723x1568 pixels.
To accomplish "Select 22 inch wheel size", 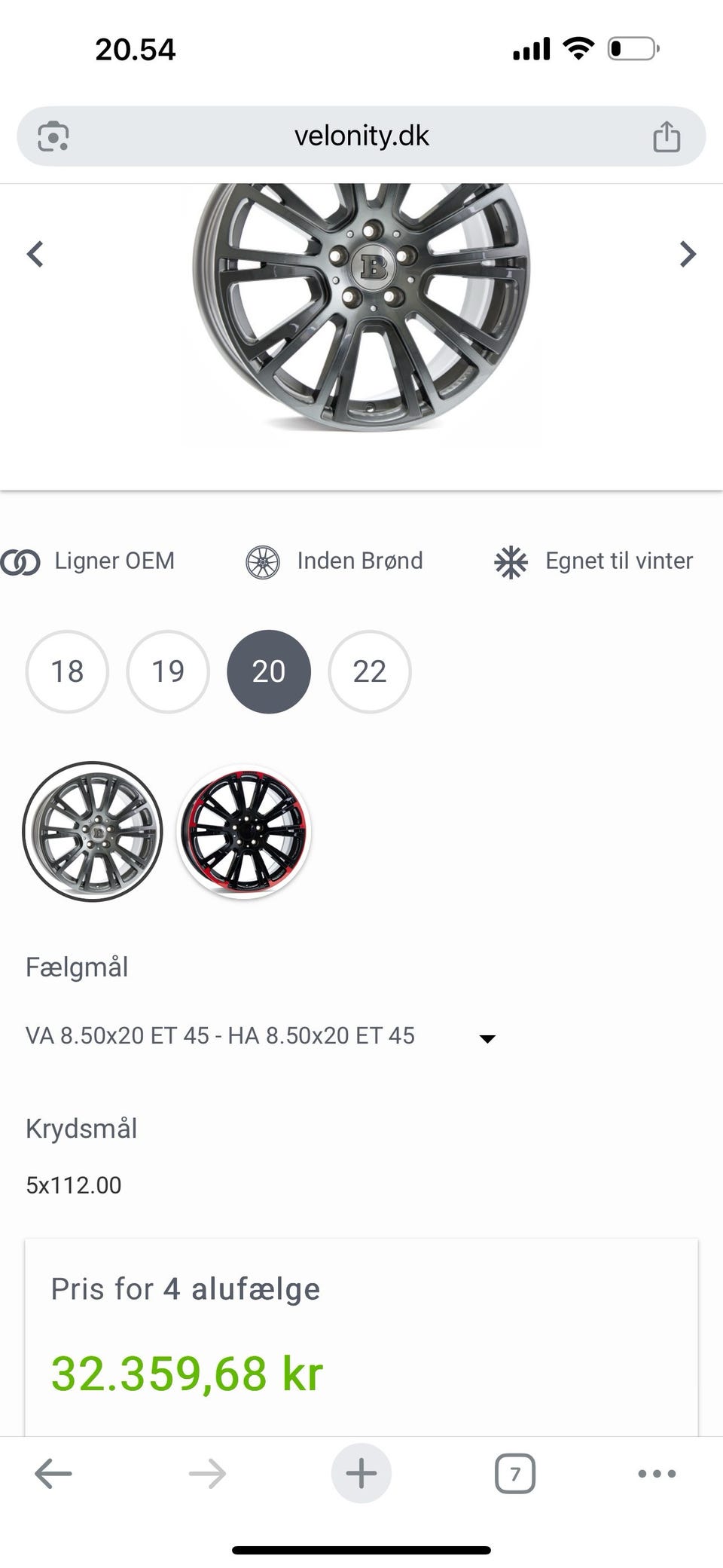I will (370, 671).
